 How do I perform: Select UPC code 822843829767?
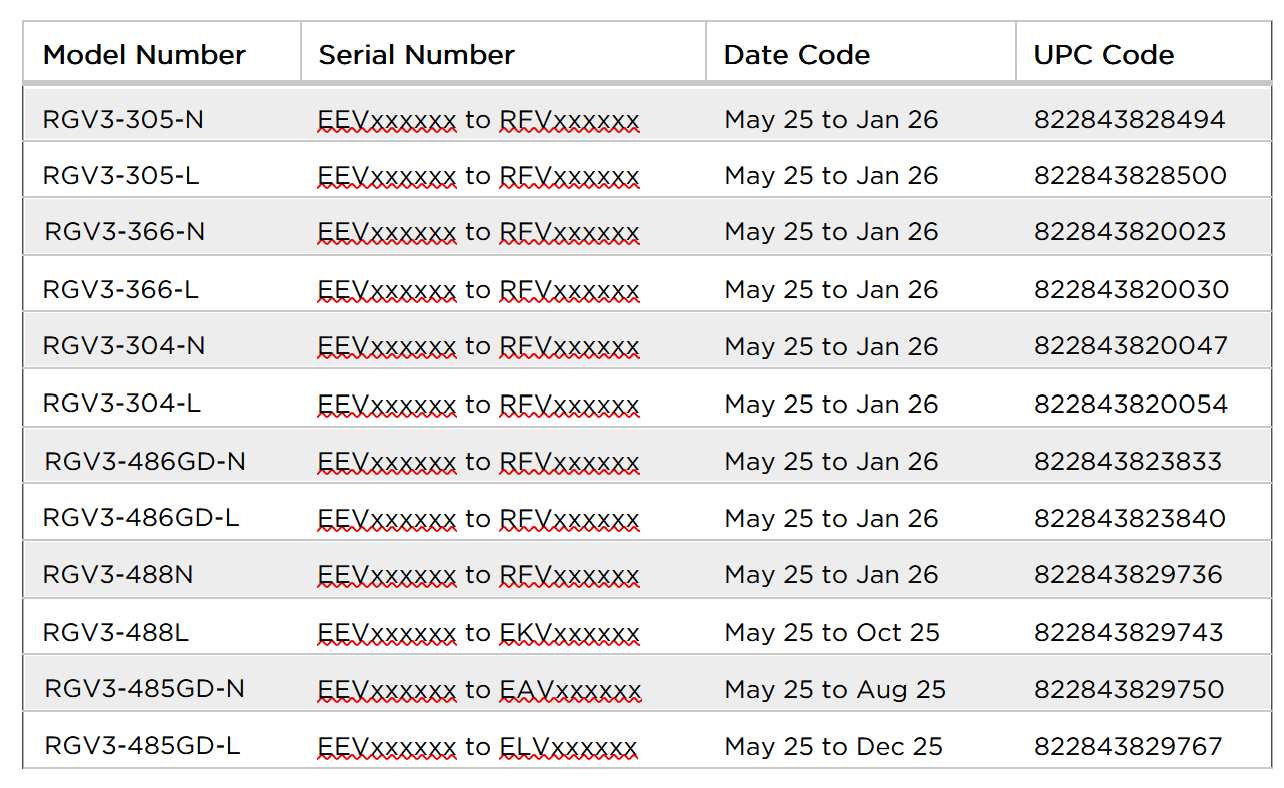pos(1128,746)
